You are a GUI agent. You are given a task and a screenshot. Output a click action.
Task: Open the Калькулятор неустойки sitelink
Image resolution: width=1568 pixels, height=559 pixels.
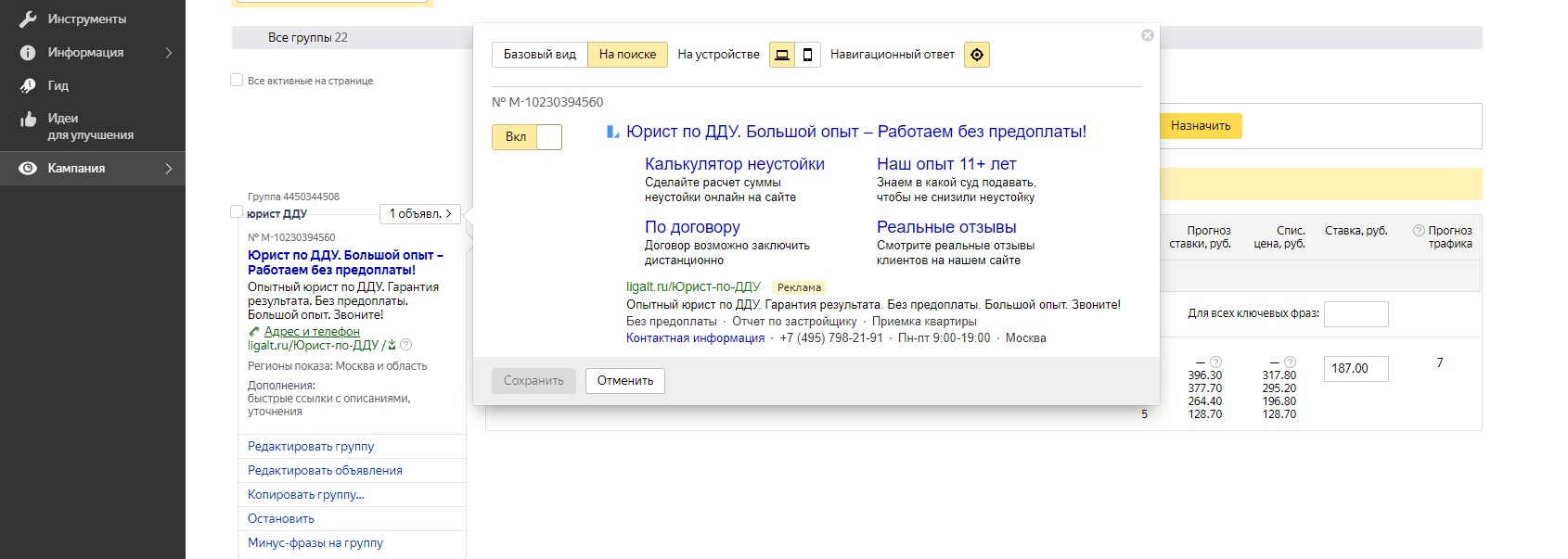pos(735,164)
